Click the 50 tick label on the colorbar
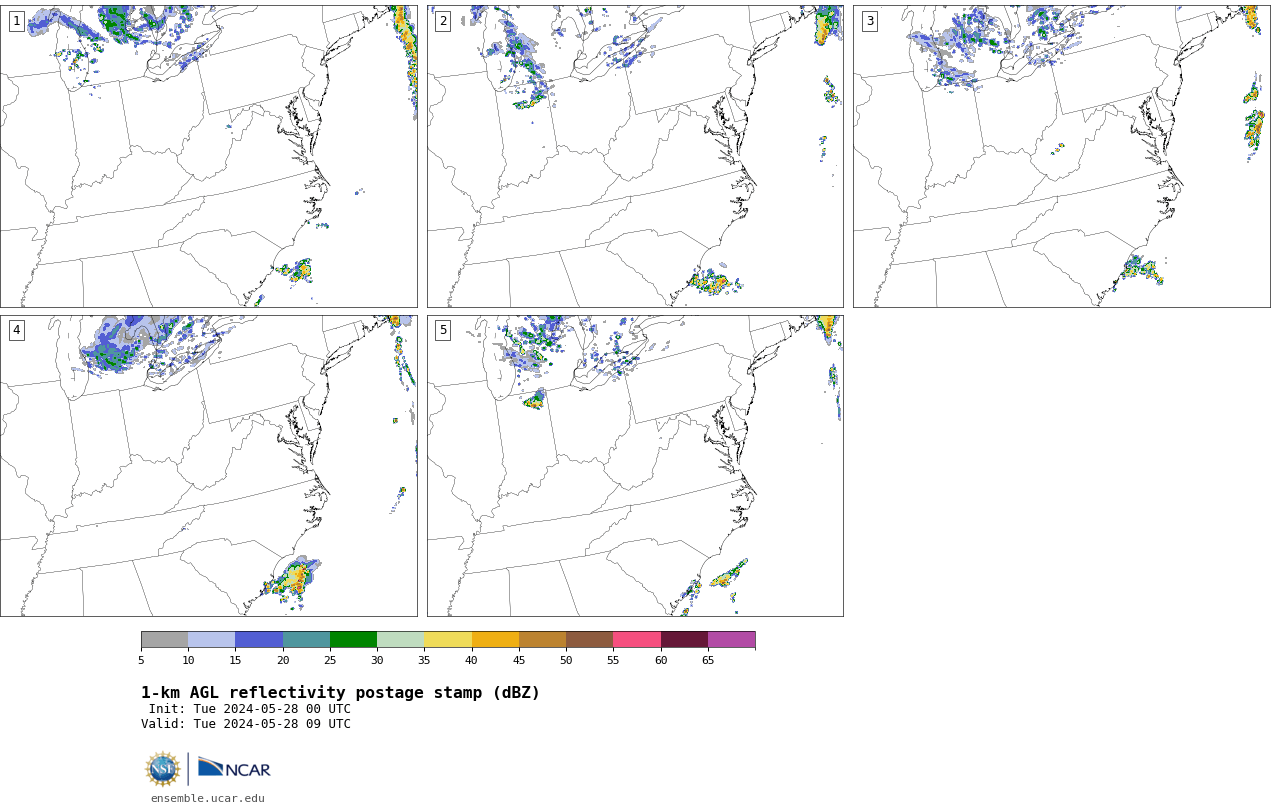 tap(566, 660)
